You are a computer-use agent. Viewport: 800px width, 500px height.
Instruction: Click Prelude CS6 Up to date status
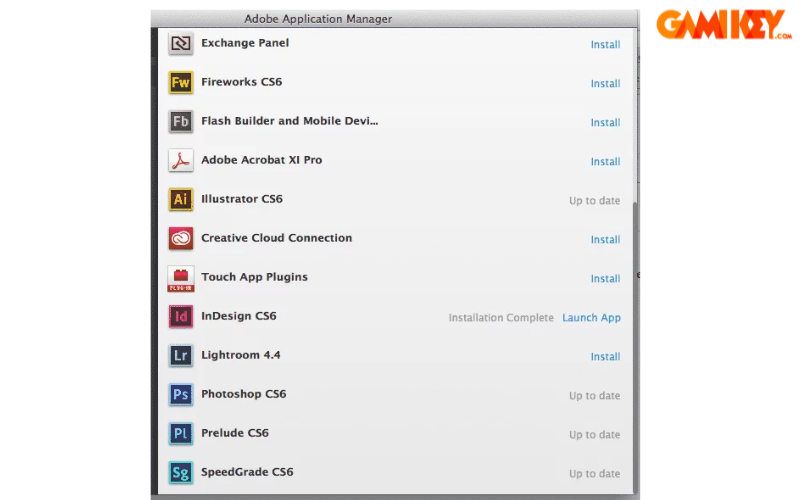coord(594,435)
